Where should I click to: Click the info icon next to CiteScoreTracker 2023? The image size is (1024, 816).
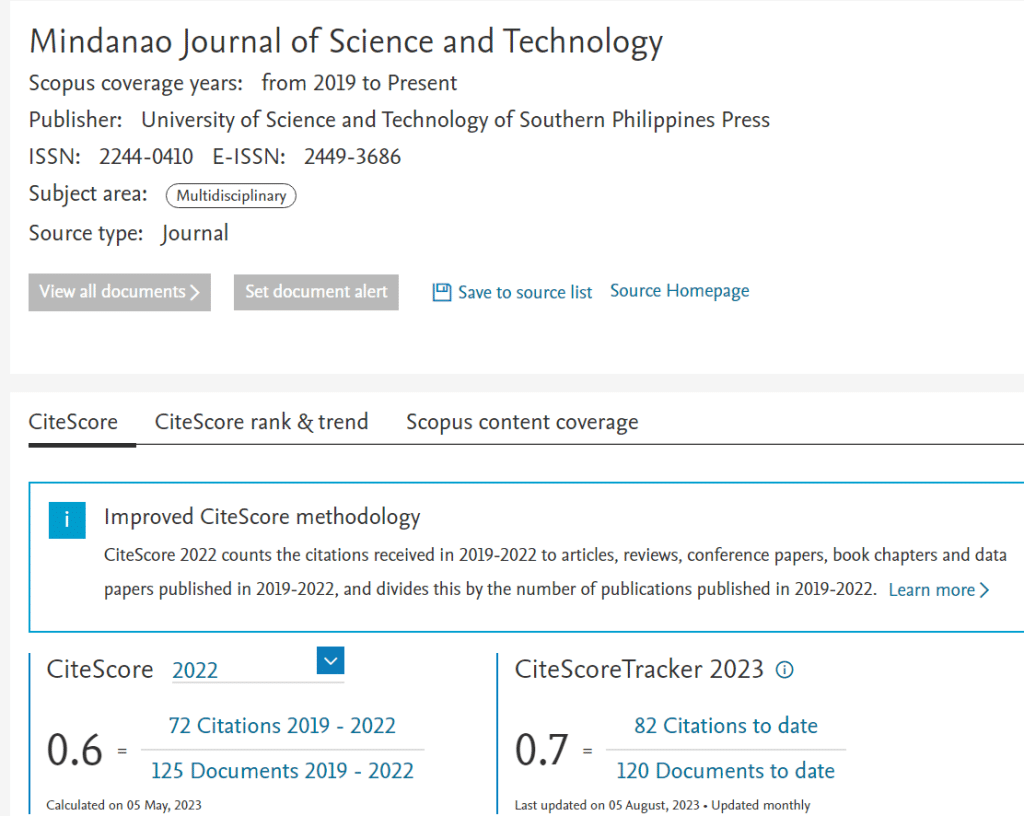point(785,670)
